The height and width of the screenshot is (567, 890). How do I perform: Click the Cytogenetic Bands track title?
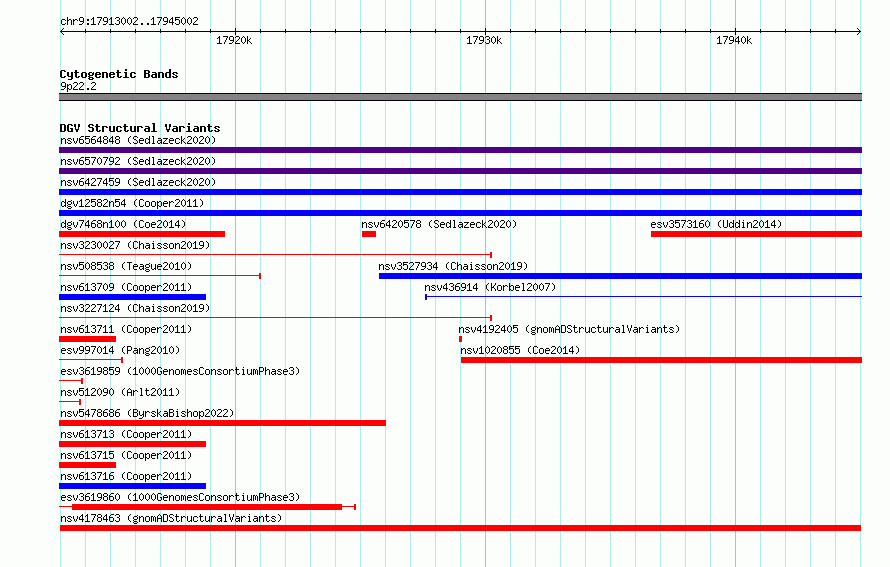pos(119,74)
